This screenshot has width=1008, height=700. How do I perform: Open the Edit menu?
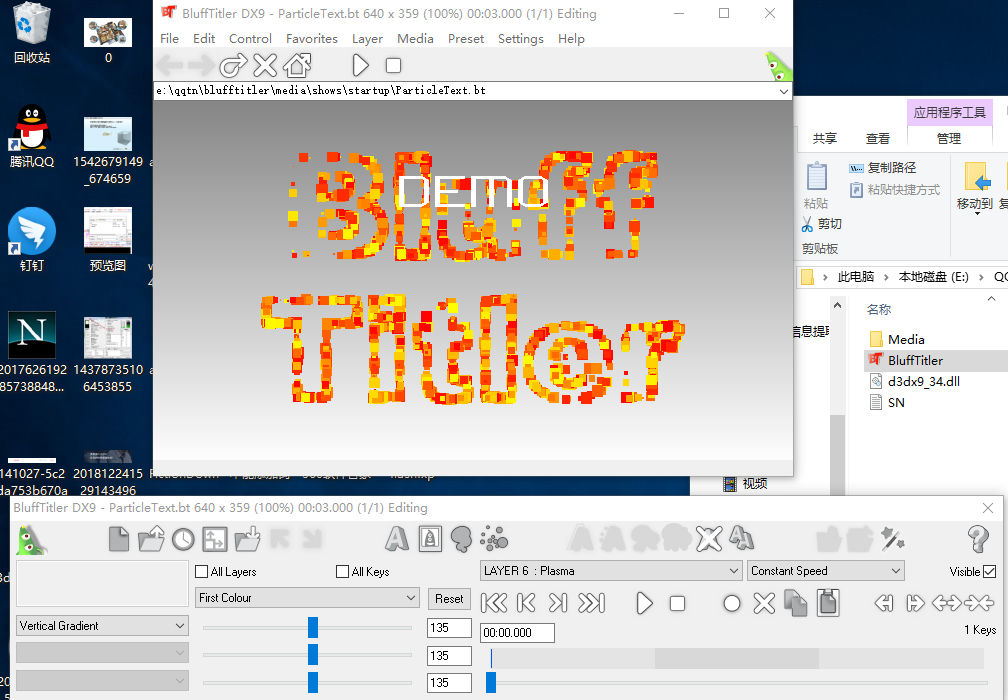click(x=204, y=39)
